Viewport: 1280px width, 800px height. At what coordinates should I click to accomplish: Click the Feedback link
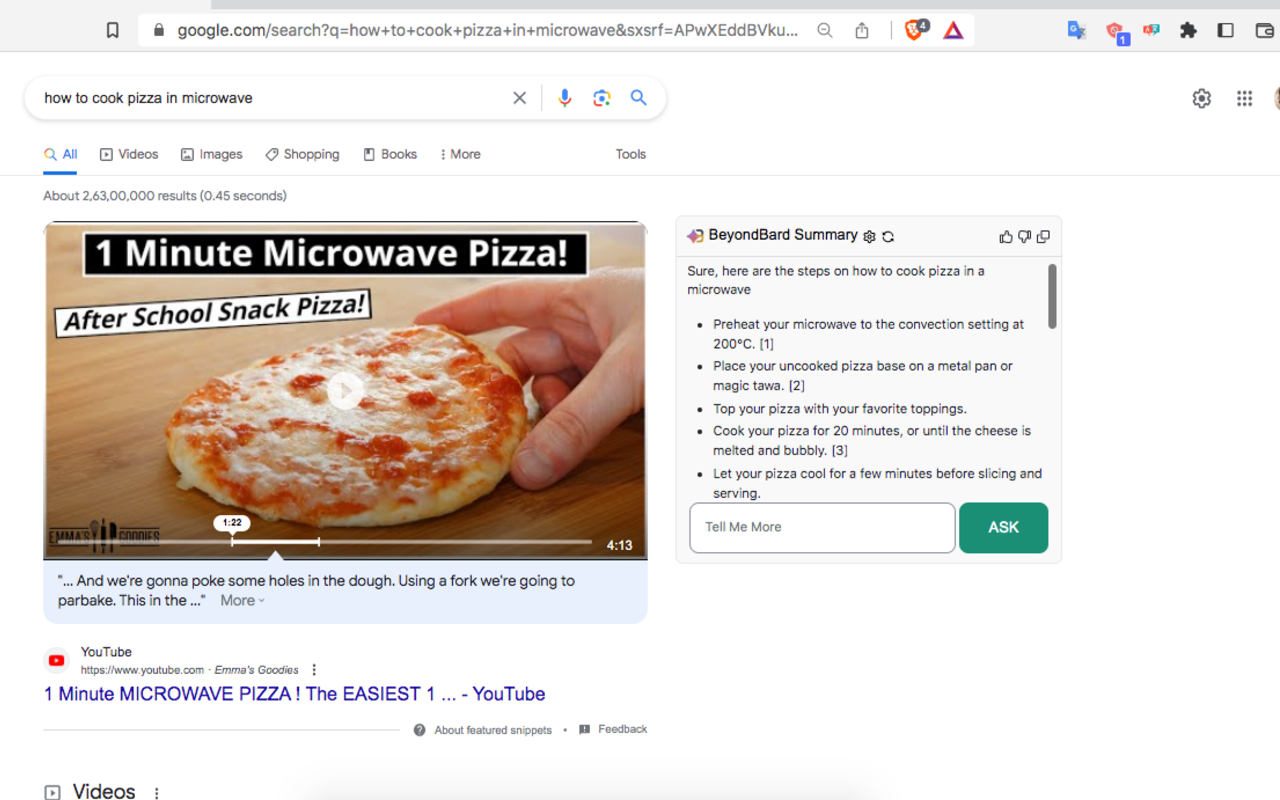click(x=623, y=729)
